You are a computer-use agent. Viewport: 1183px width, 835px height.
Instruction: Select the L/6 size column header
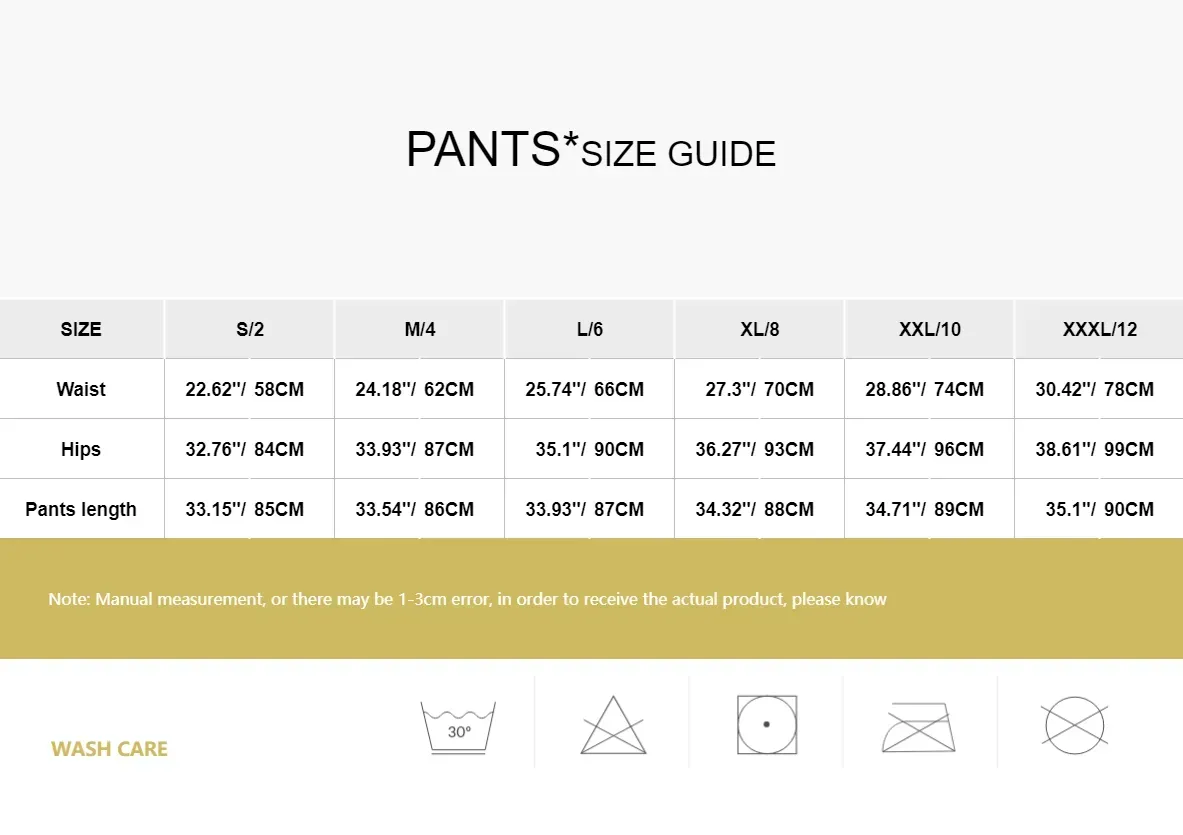point(589,329)
